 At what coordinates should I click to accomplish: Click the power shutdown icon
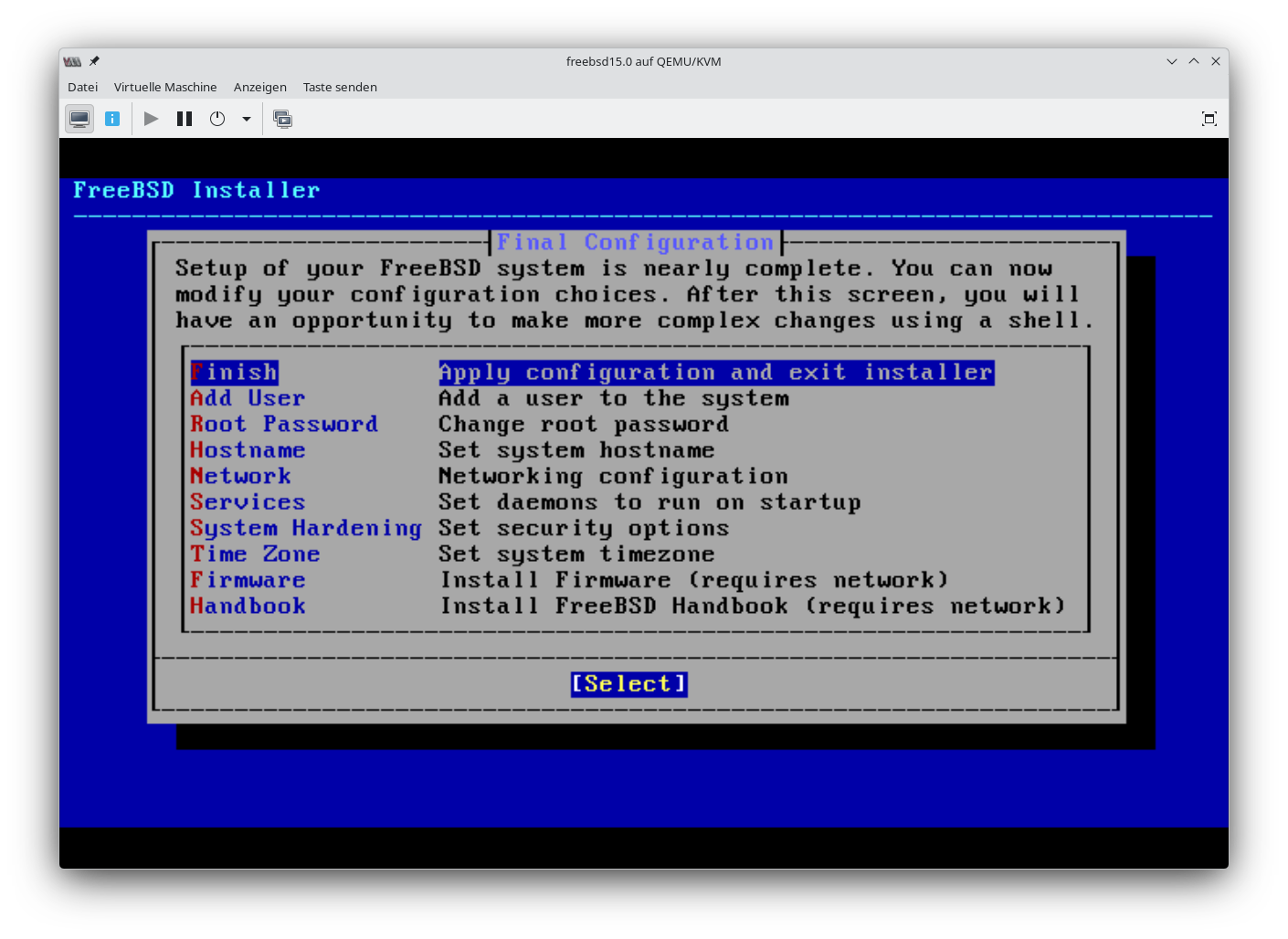coord(217,119)
